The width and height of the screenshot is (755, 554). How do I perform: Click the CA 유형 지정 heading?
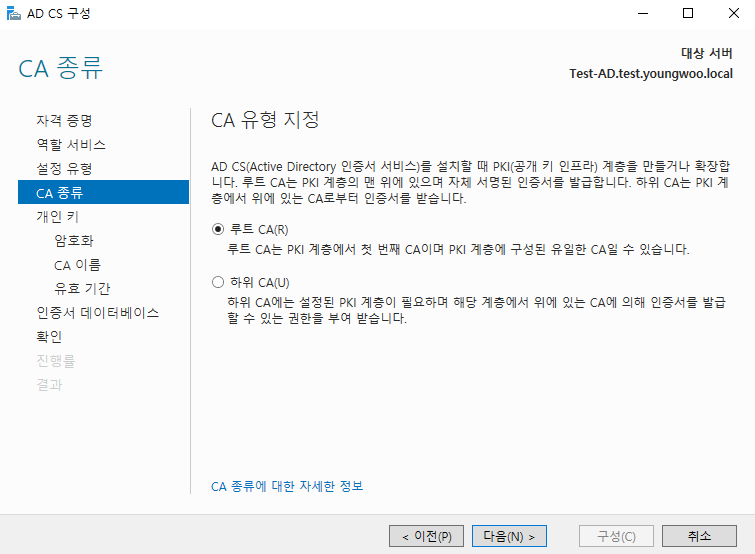(265, 120)
